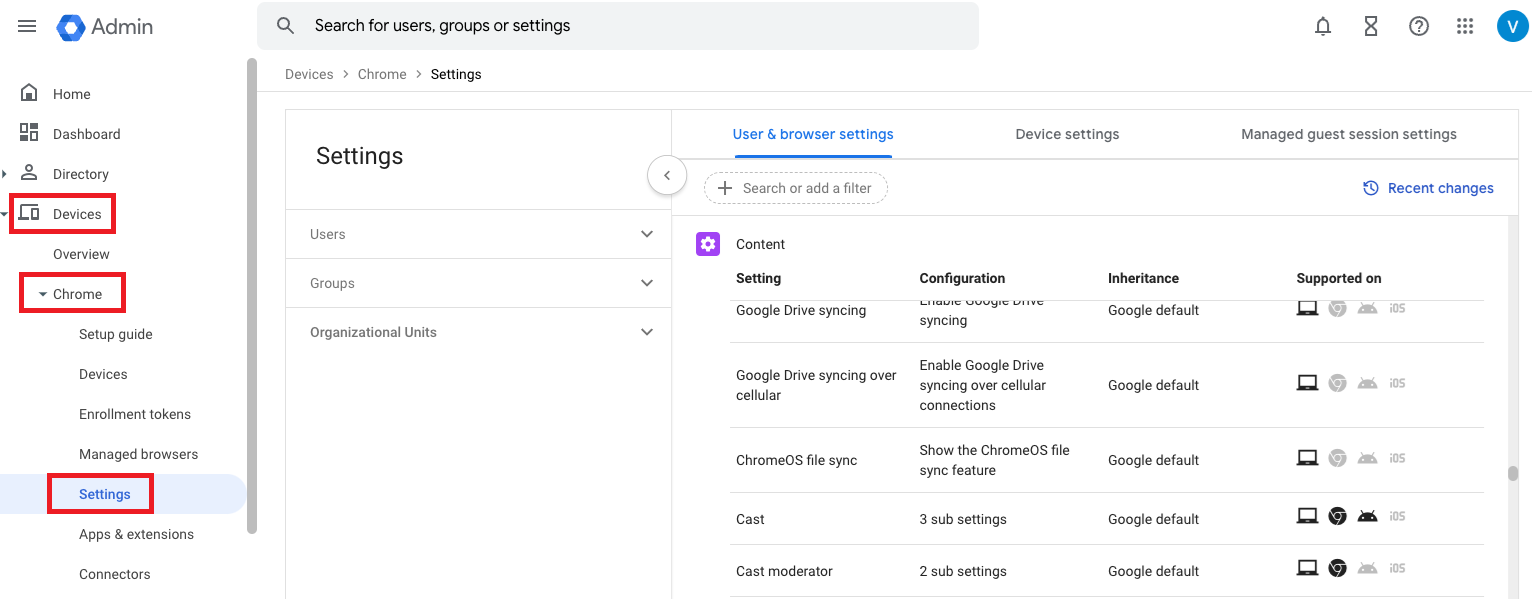Screen dimensions: 1532x599
Task: Click Recent changes link
Action: point(1441,188)
